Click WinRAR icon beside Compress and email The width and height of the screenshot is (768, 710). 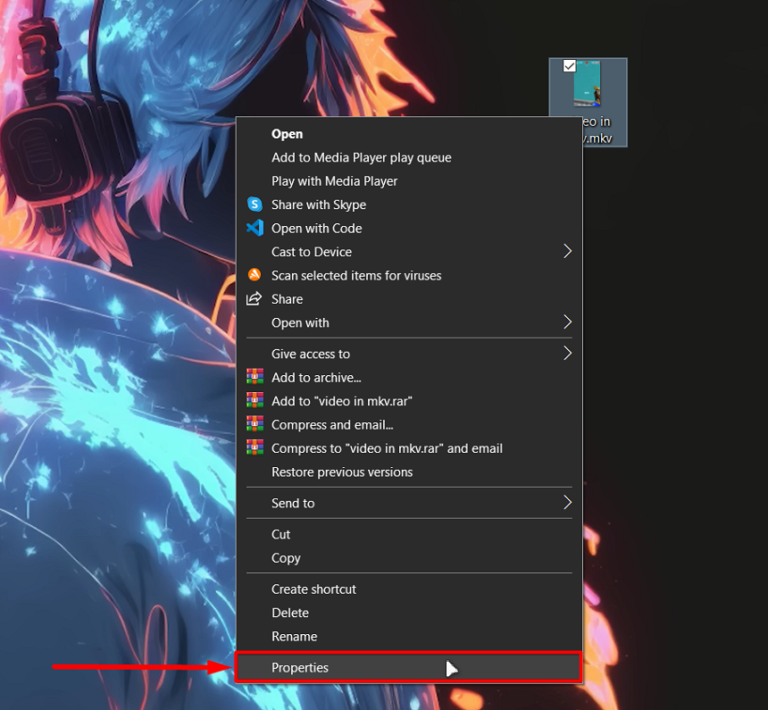255,424
